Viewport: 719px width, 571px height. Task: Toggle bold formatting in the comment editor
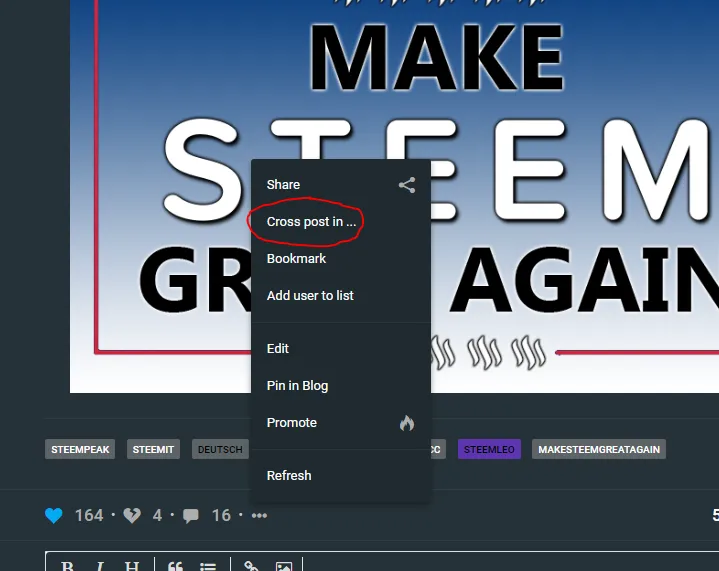pos(67,566)
